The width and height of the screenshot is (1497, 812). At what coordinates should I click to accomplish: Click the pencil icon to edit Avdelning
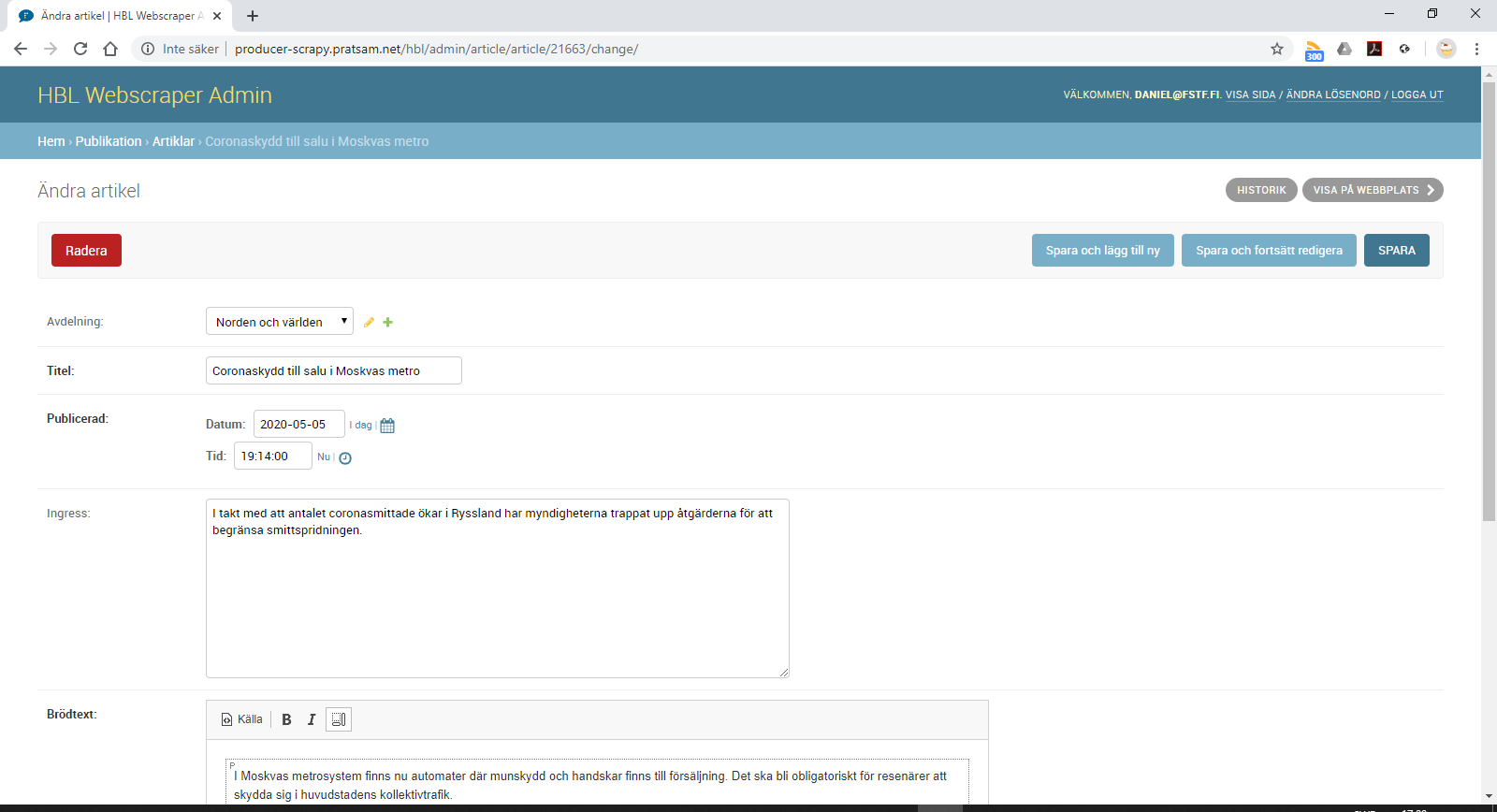coord(369,323)
